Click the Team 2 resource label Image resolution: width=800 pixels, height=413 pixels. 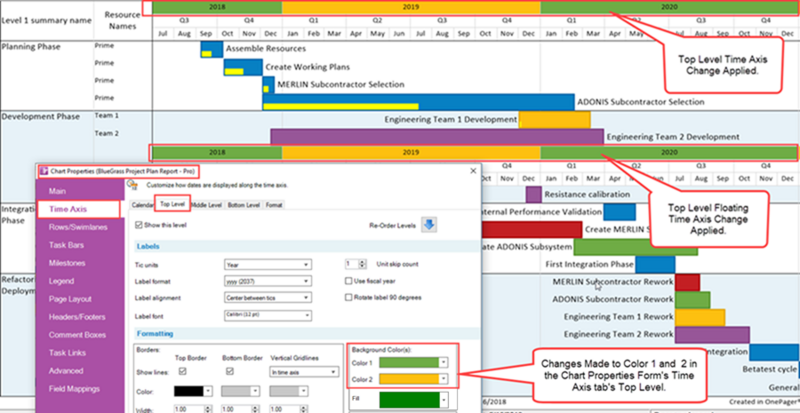107,133
